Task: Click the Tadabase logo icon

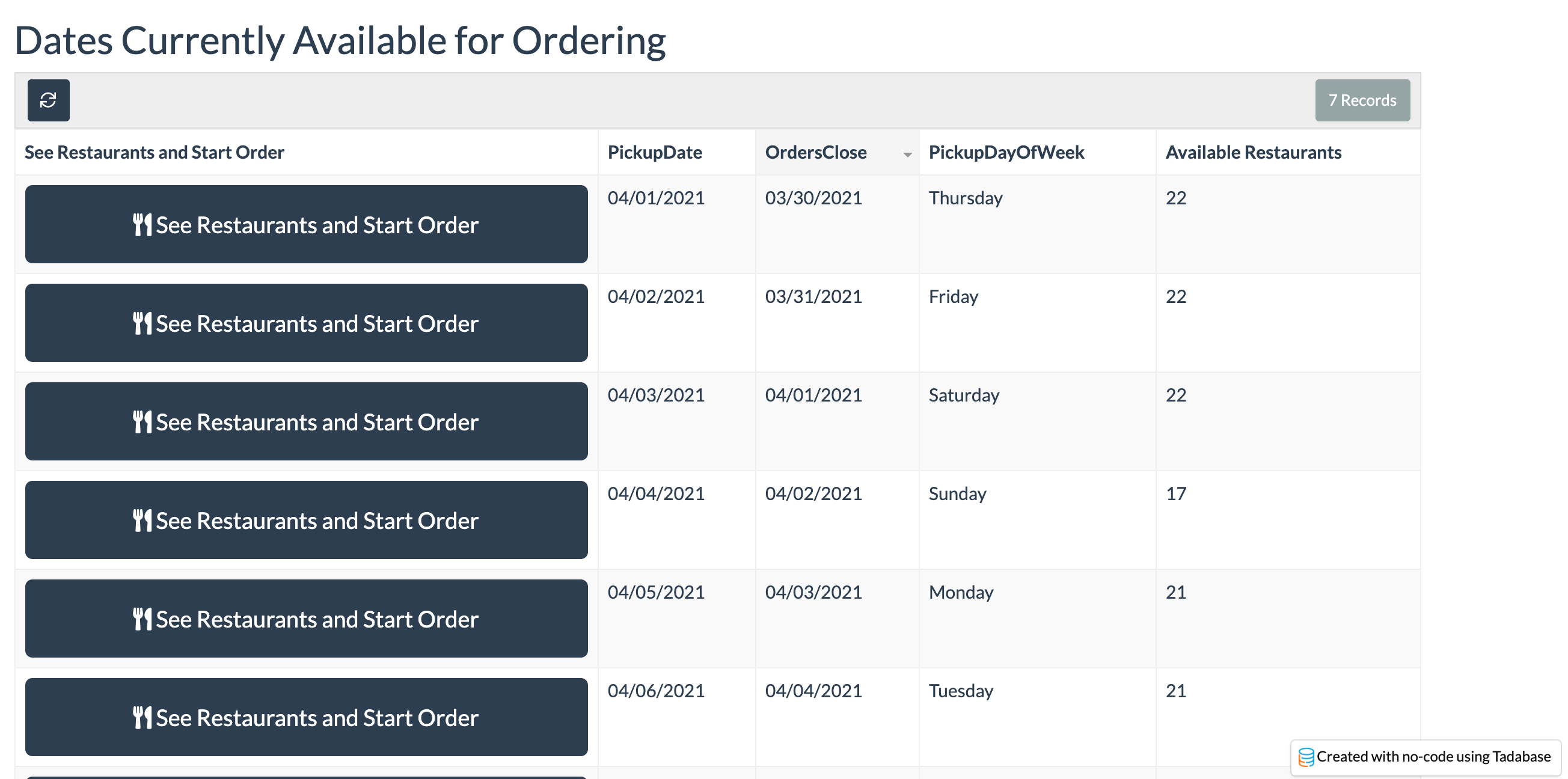Action: (x=1306, y=757)
